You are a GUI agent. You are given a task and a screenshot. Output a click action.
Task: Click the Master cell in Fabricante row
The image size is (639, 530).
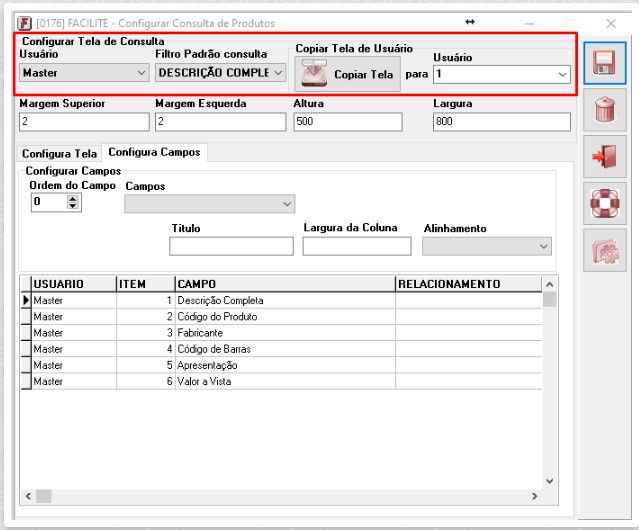click(74, 333)
